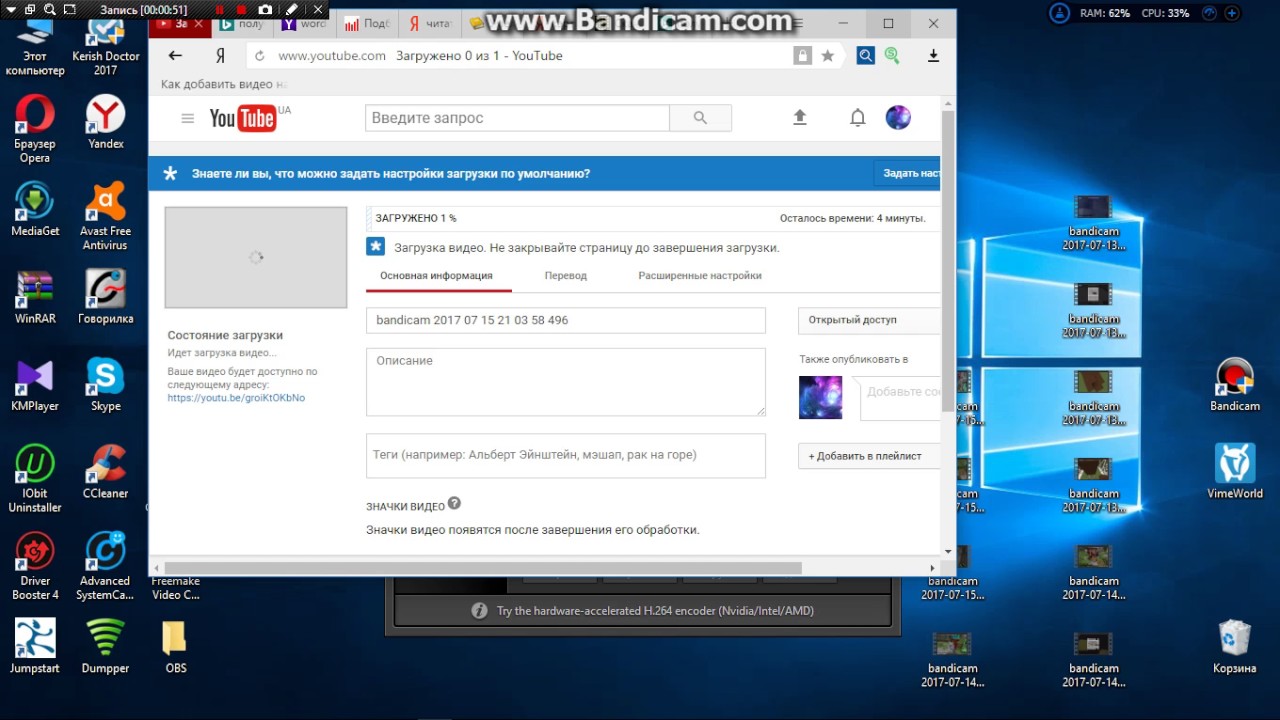Open the https://youtu.be/groiKtOKbNo link
This screenshot has height=720, width=1280.
point(236,398)
